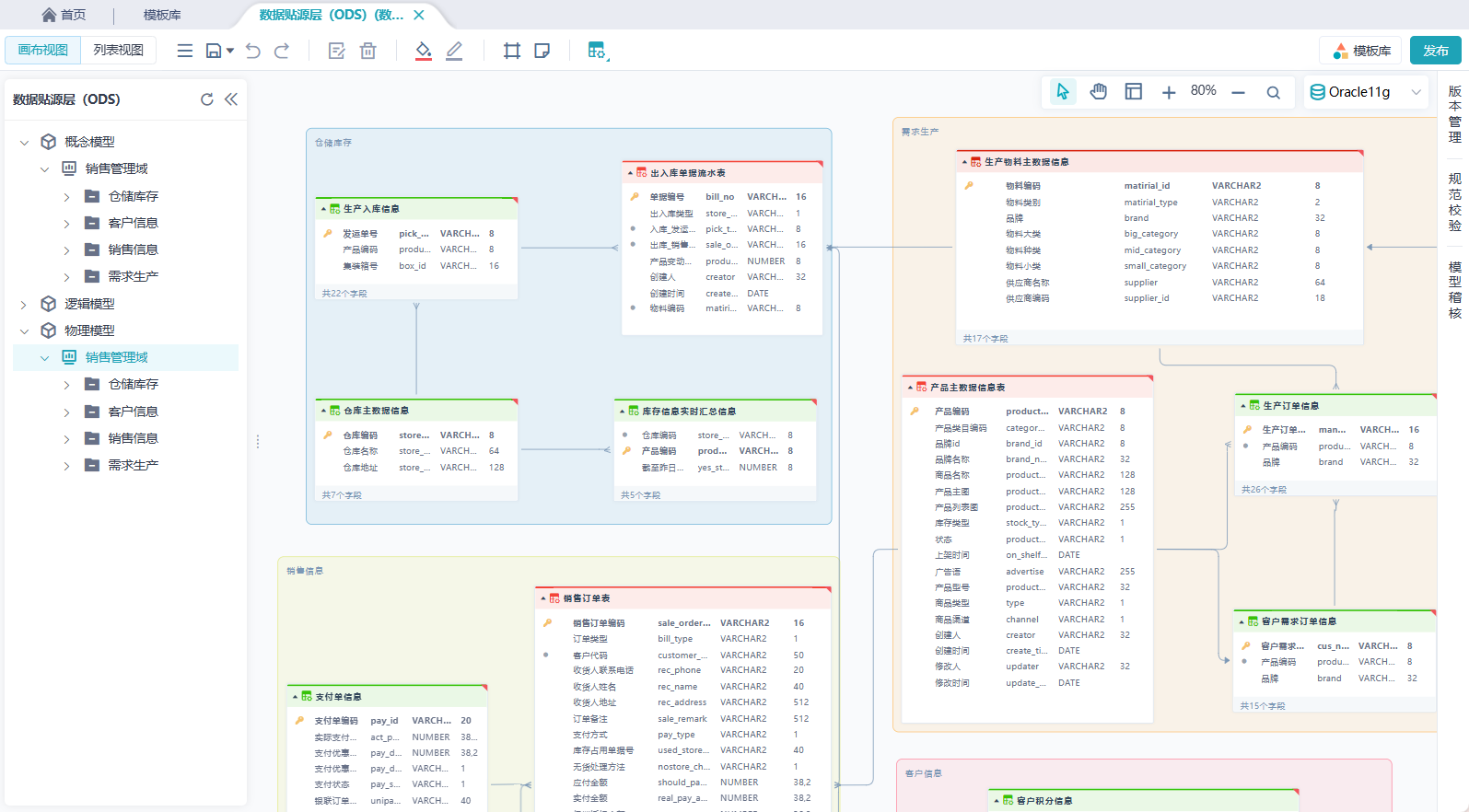
Task: Expand the 逻辑模型 tree node
Action: 24,304
